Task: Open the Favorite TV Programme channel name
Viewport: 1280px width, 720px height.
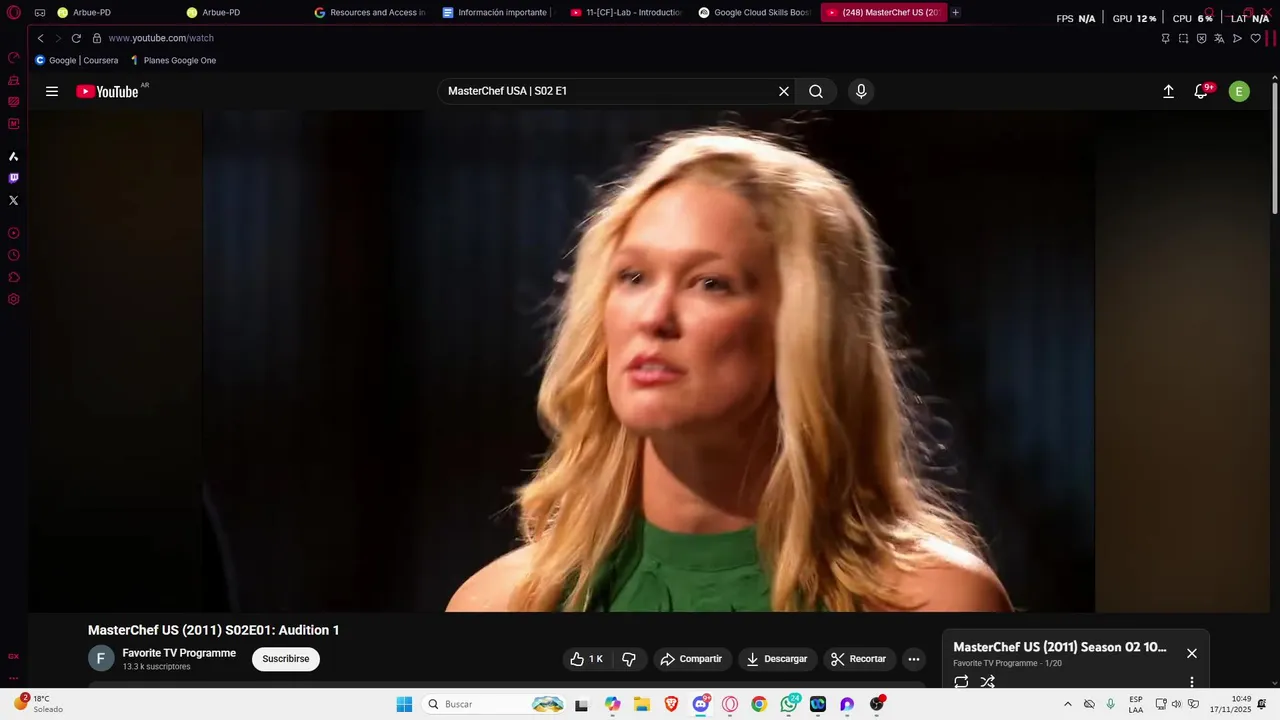Action: tap(179, 653)
